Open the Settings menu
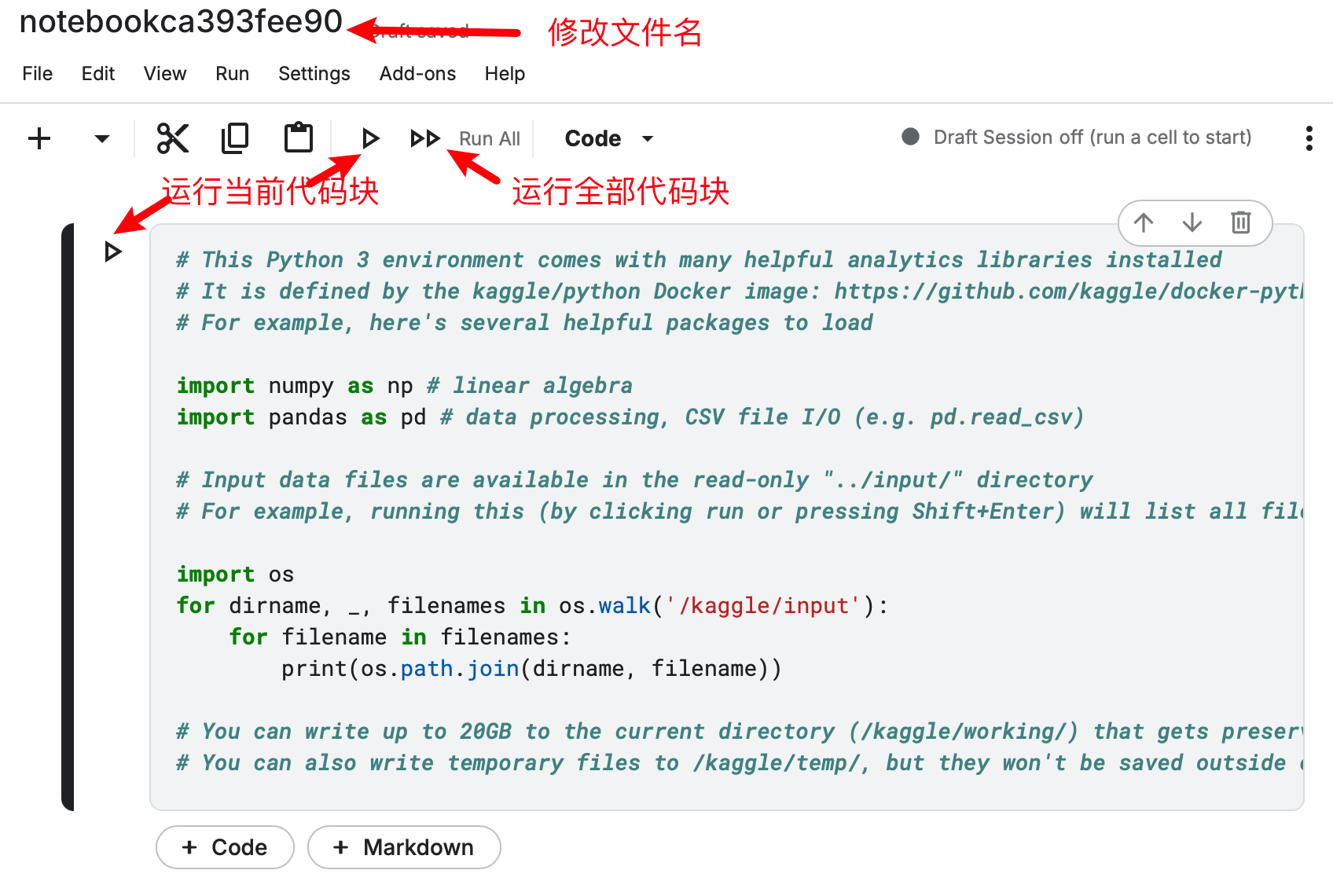The height and width of the screenshot is (896, 1333). coord(314,74)
